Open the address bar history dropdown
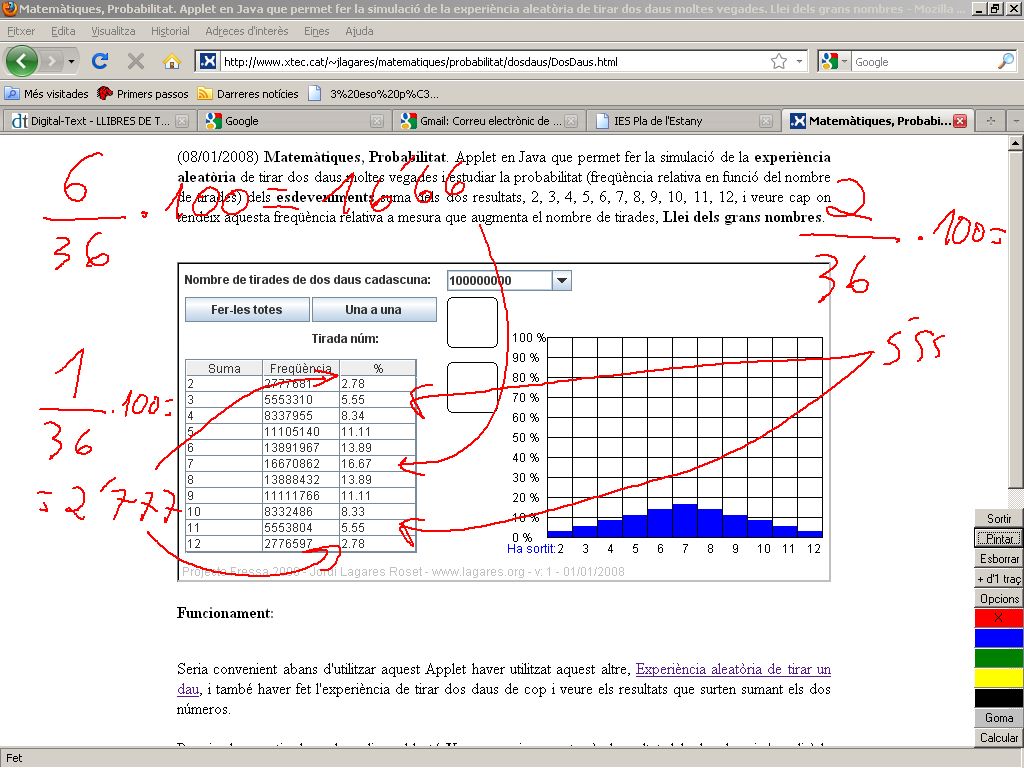The image size is (1024, 768). coord(799,62)
